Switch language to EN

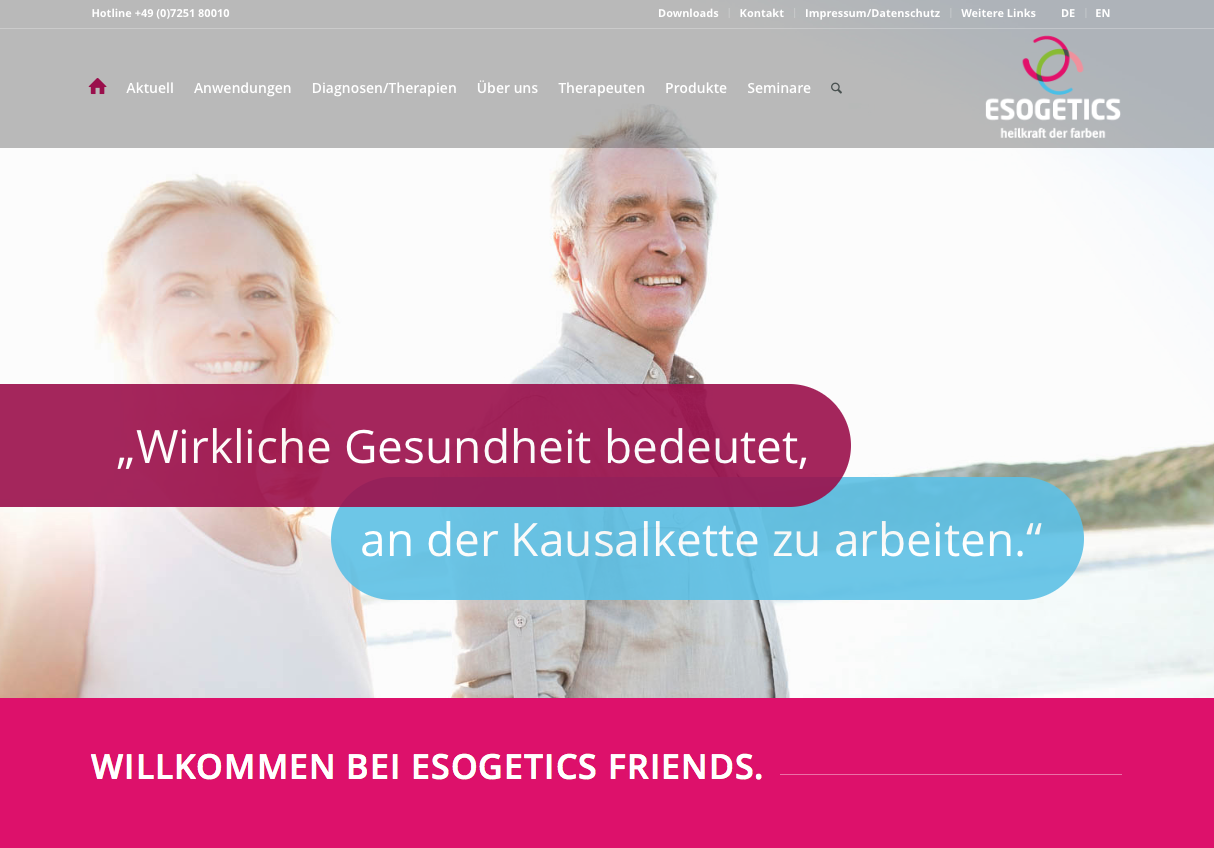click(x=1102, y=13)
